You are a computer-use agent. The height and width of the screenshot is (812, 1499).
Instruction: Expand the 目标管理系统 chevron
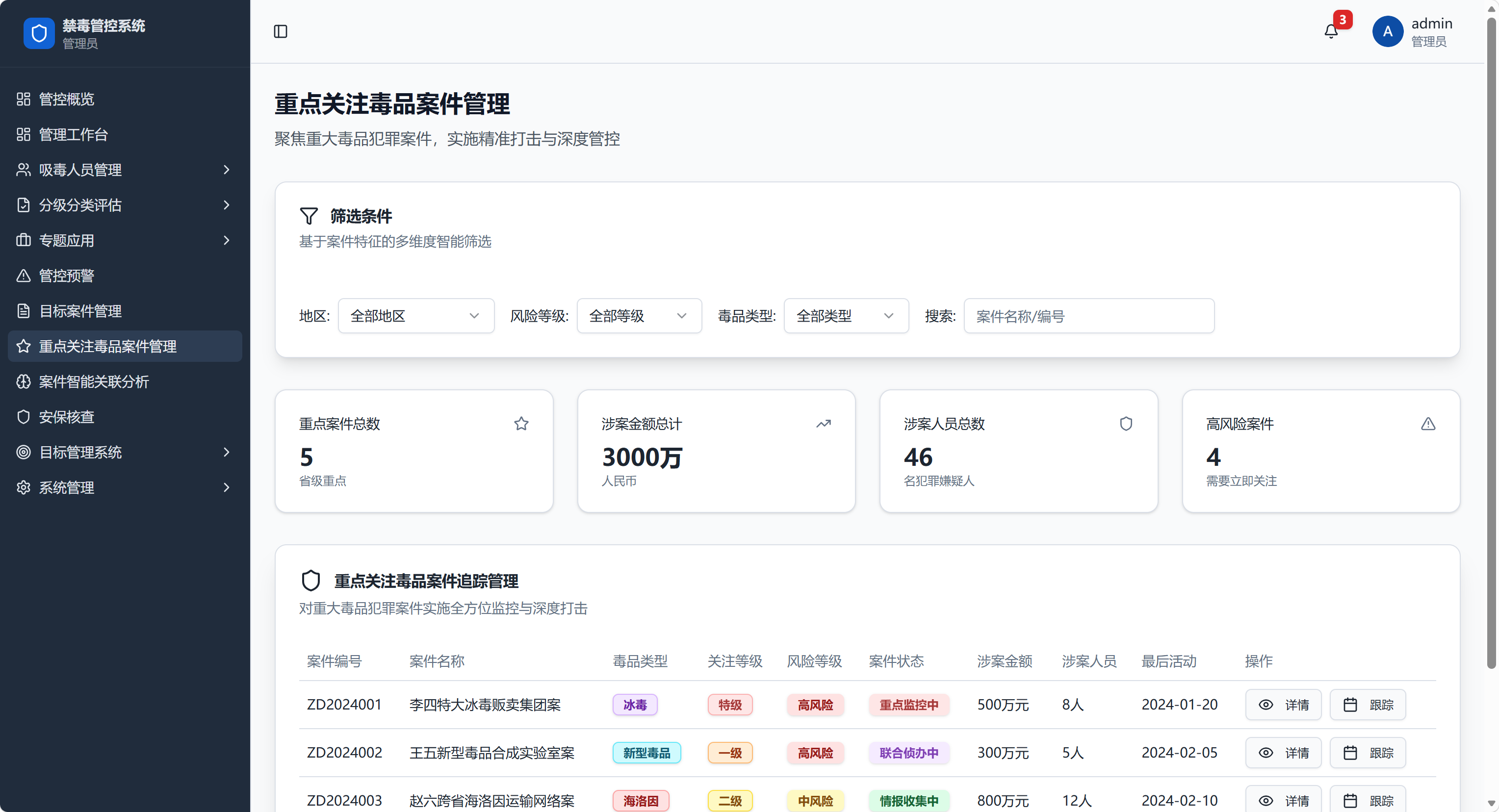click(226, 452)
